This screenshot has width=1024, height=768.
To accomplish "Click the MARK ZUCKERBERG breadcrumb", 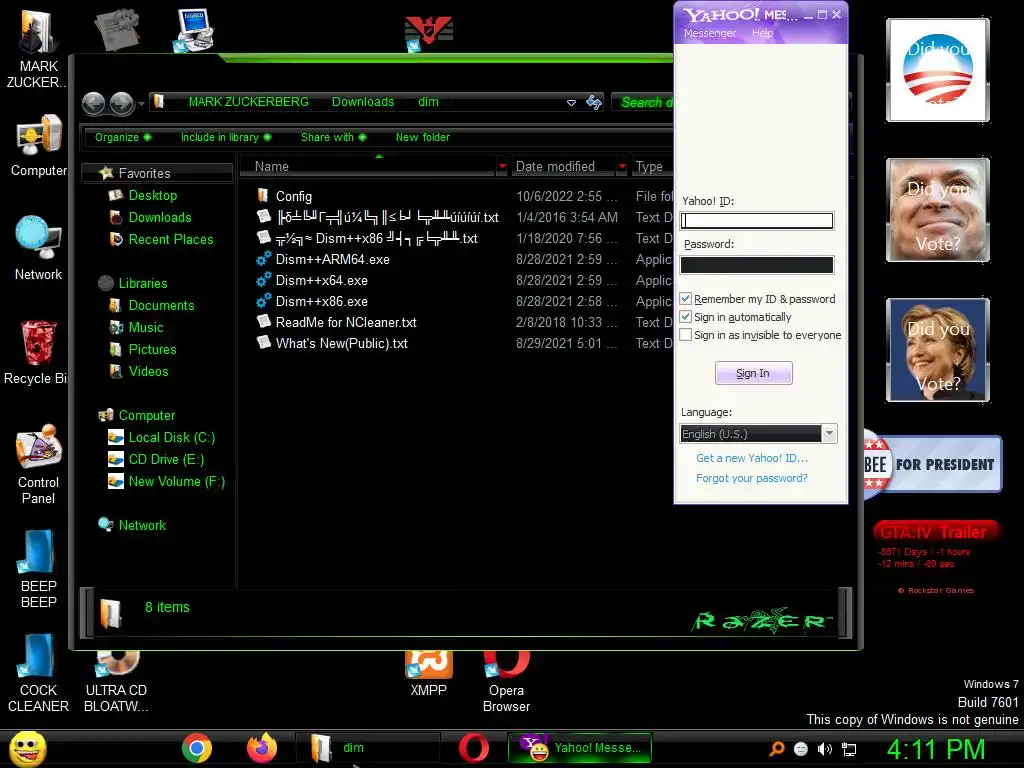I will [x=249, y=102].
